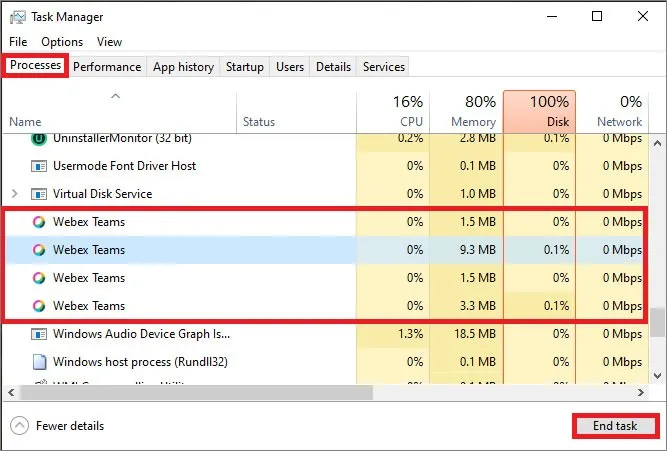Expand the Virtual Disk Service group
This screenshot has height=451, width=667.
tap(15, 194)
